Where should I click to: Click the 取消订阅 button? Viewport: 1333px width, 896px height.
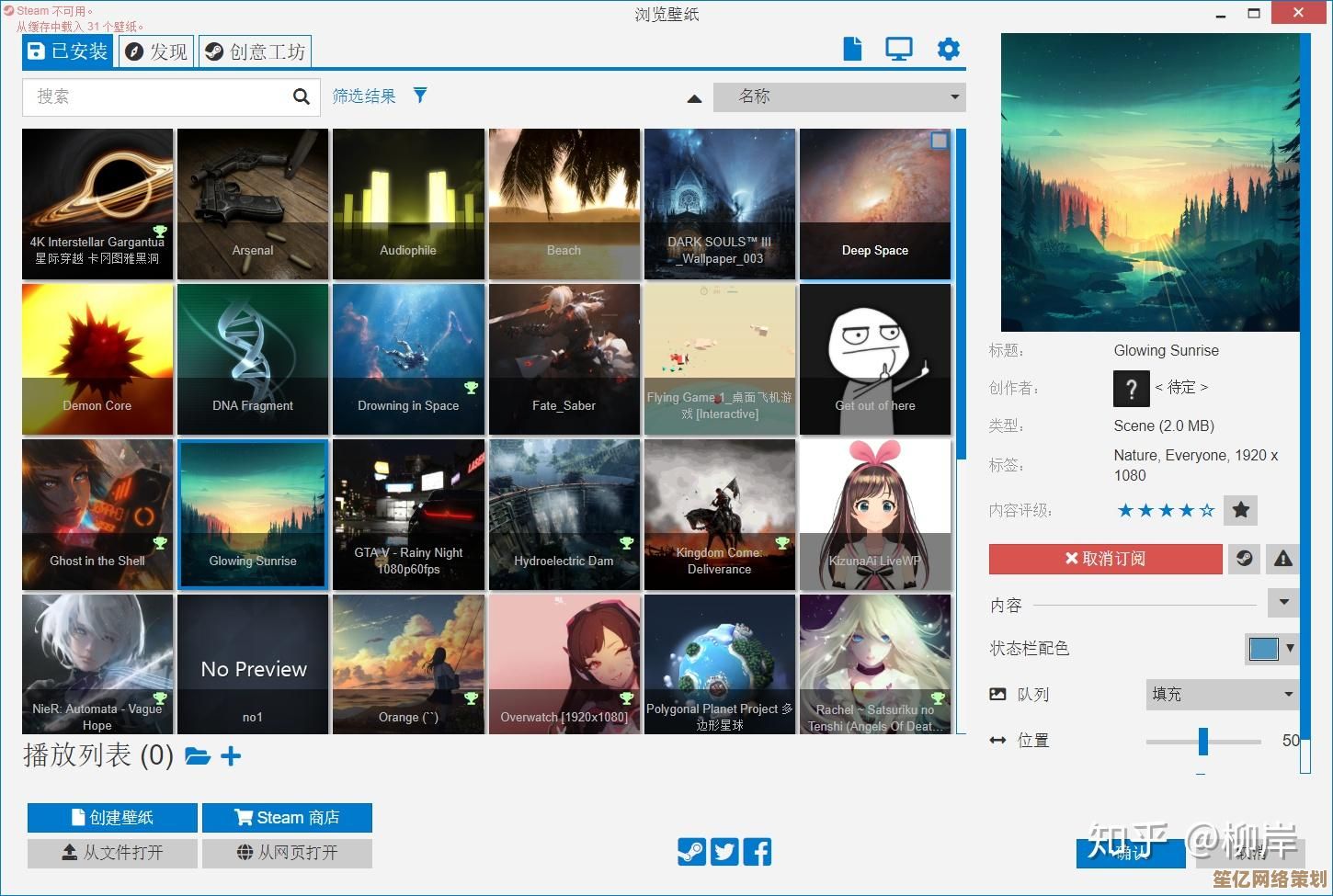[1105, 559]
